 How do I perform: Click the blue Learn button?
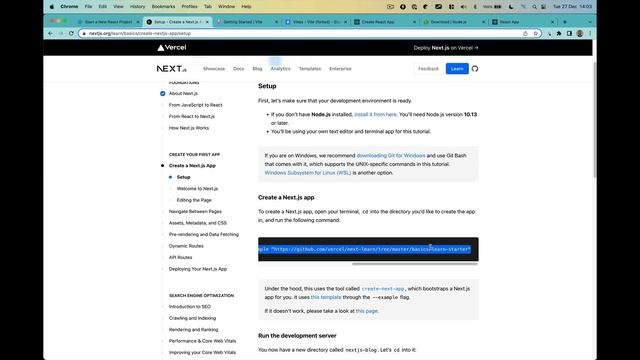[x=457, y=69]
